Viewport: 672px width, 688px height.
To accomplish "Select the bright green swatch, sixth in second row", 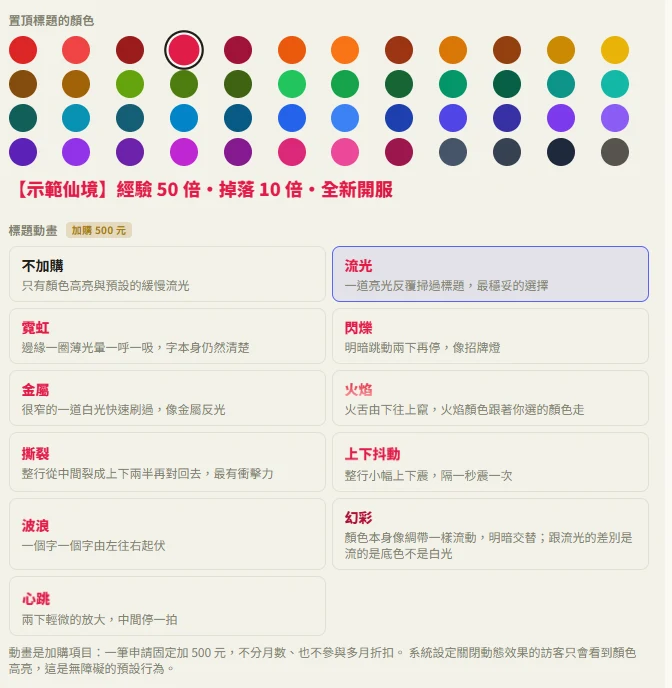I will (292, 84).
